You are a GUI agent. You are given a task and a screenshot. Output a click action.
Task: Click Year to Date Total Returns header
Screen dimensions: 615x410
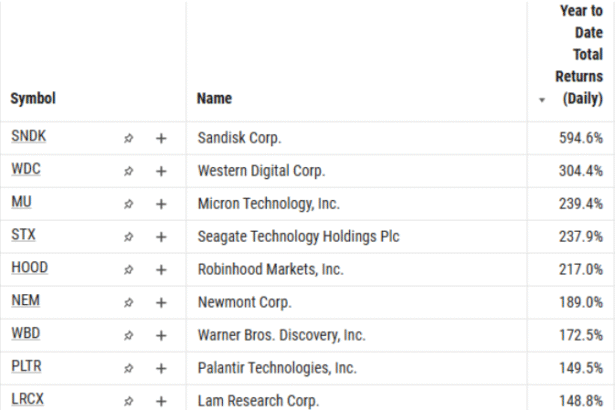click(x=579, y=55)
